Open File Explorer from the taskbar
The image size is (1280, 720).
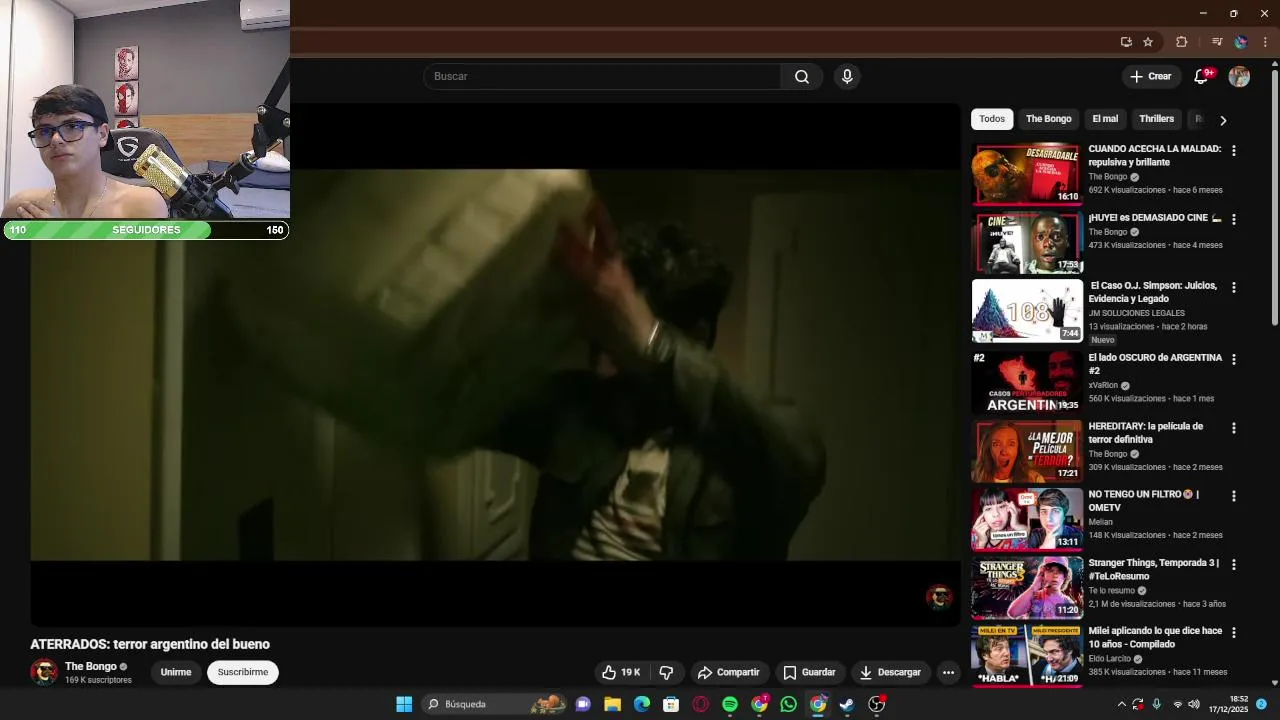(x=612, y=704)
